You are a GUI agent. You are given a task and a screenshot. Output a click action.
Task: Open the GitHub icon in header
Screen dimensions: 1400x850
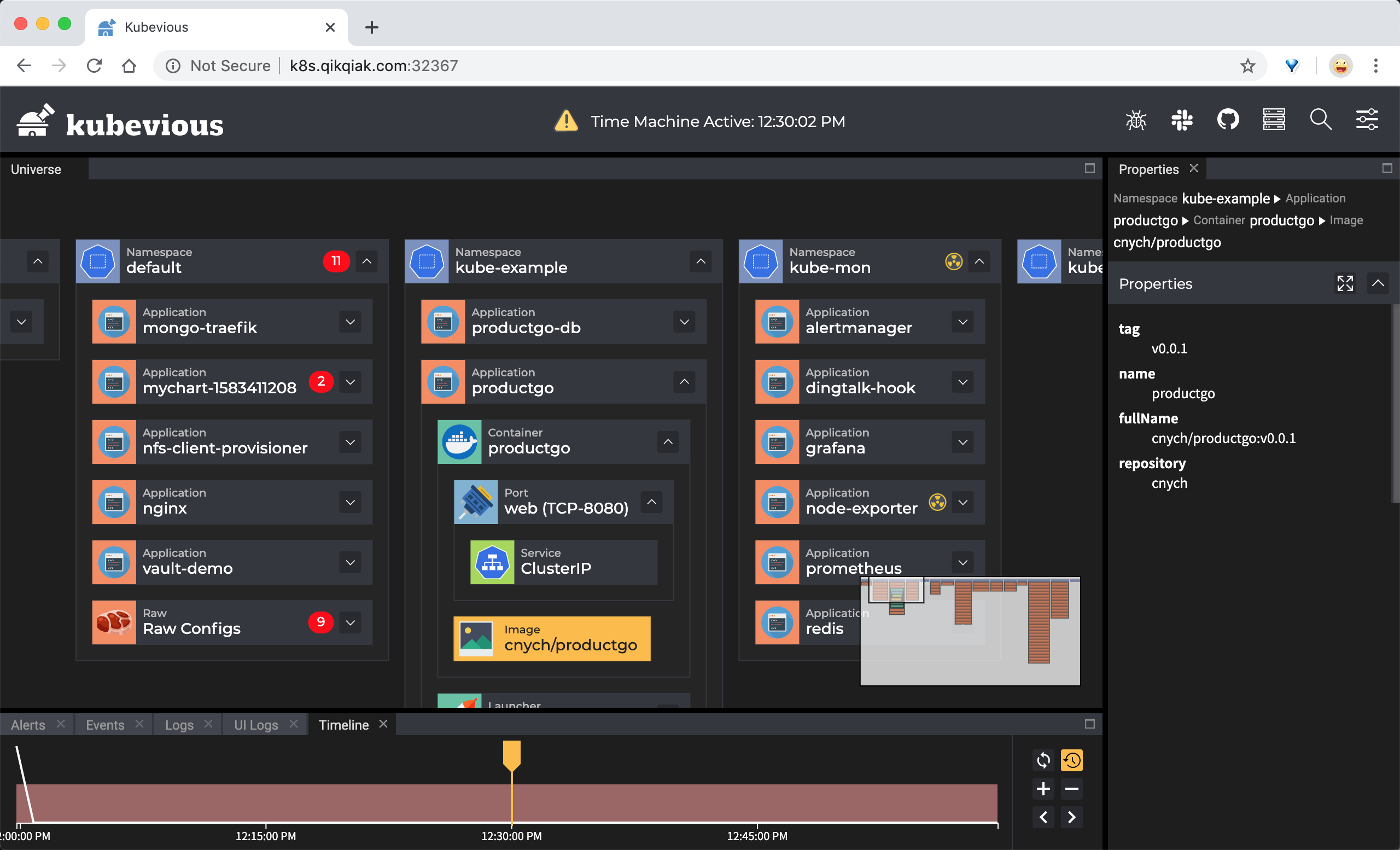tap(1228, 120)
